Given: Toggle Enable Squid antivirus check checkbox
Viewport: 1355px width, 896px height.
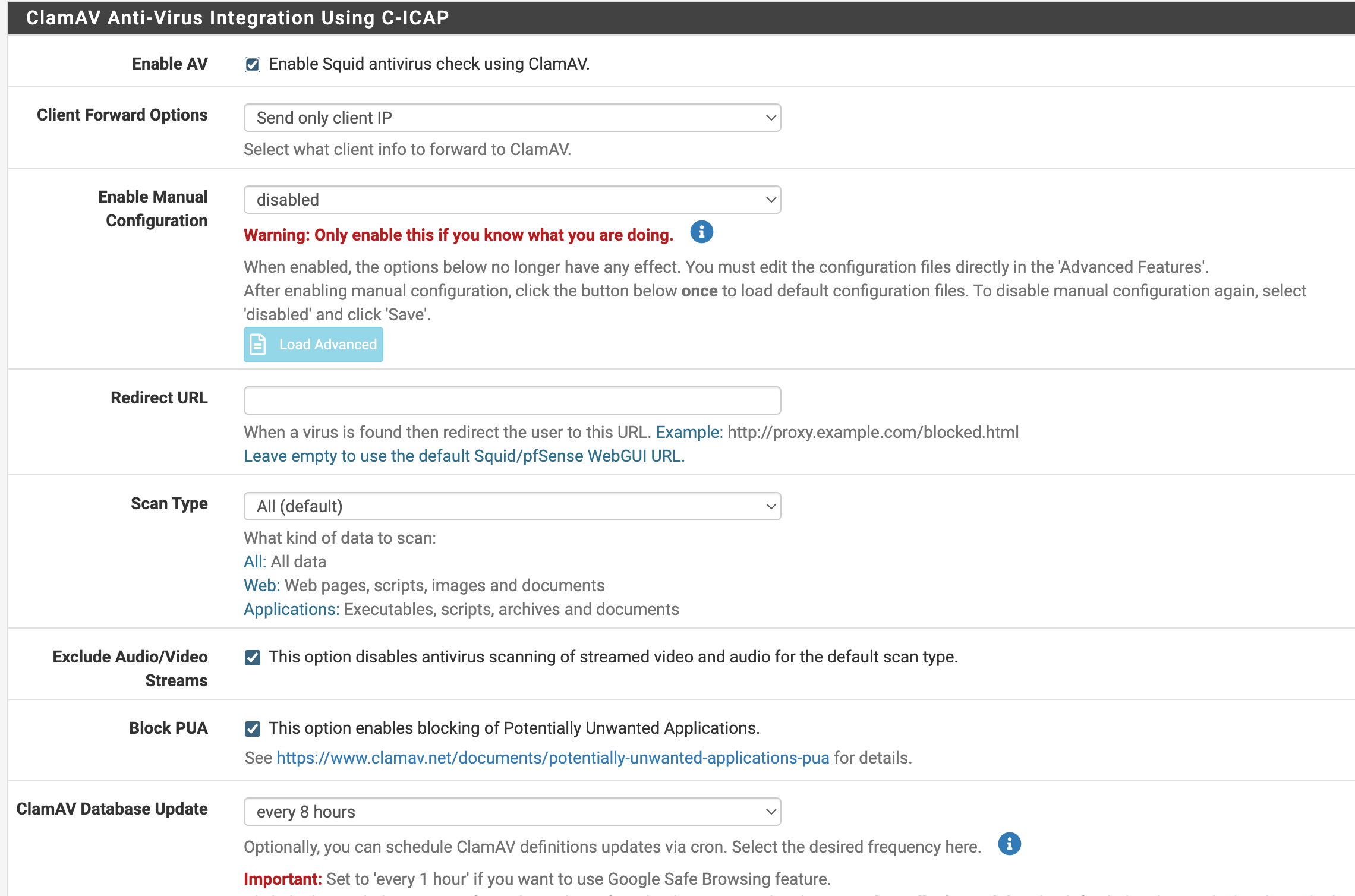Looking at the screenshot, I should pos(253,65).
